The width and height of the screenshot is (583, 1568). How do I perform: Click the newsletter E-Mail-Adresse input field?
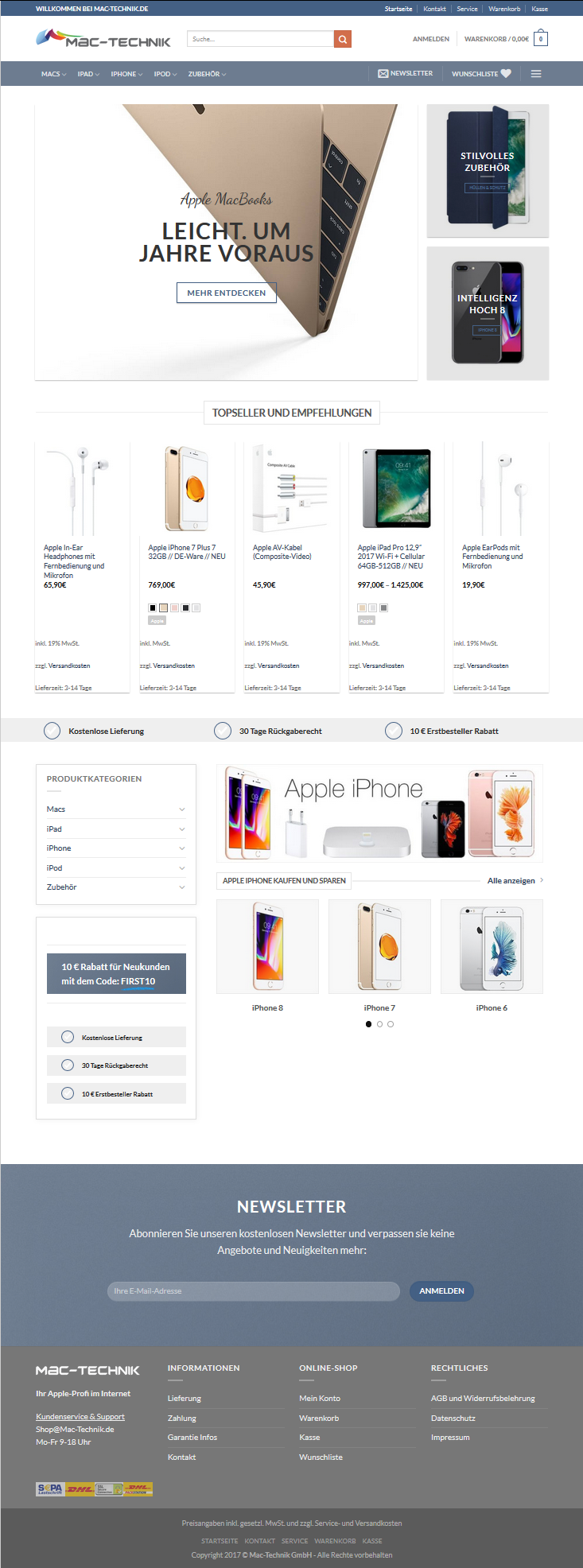click(254, 1290)
